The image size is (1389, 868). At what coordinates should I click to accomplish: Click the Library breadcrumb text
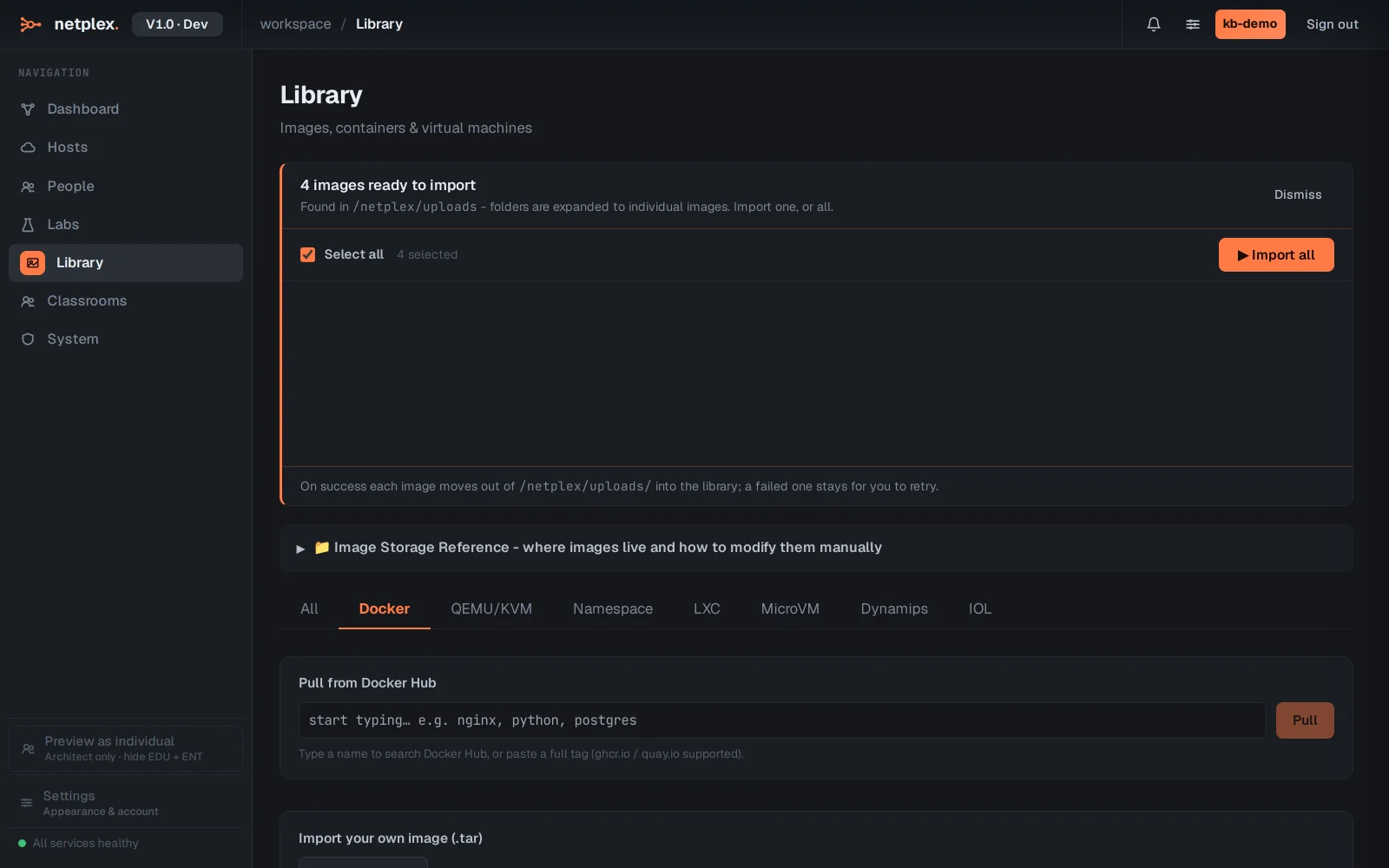[x=379, y=24]
